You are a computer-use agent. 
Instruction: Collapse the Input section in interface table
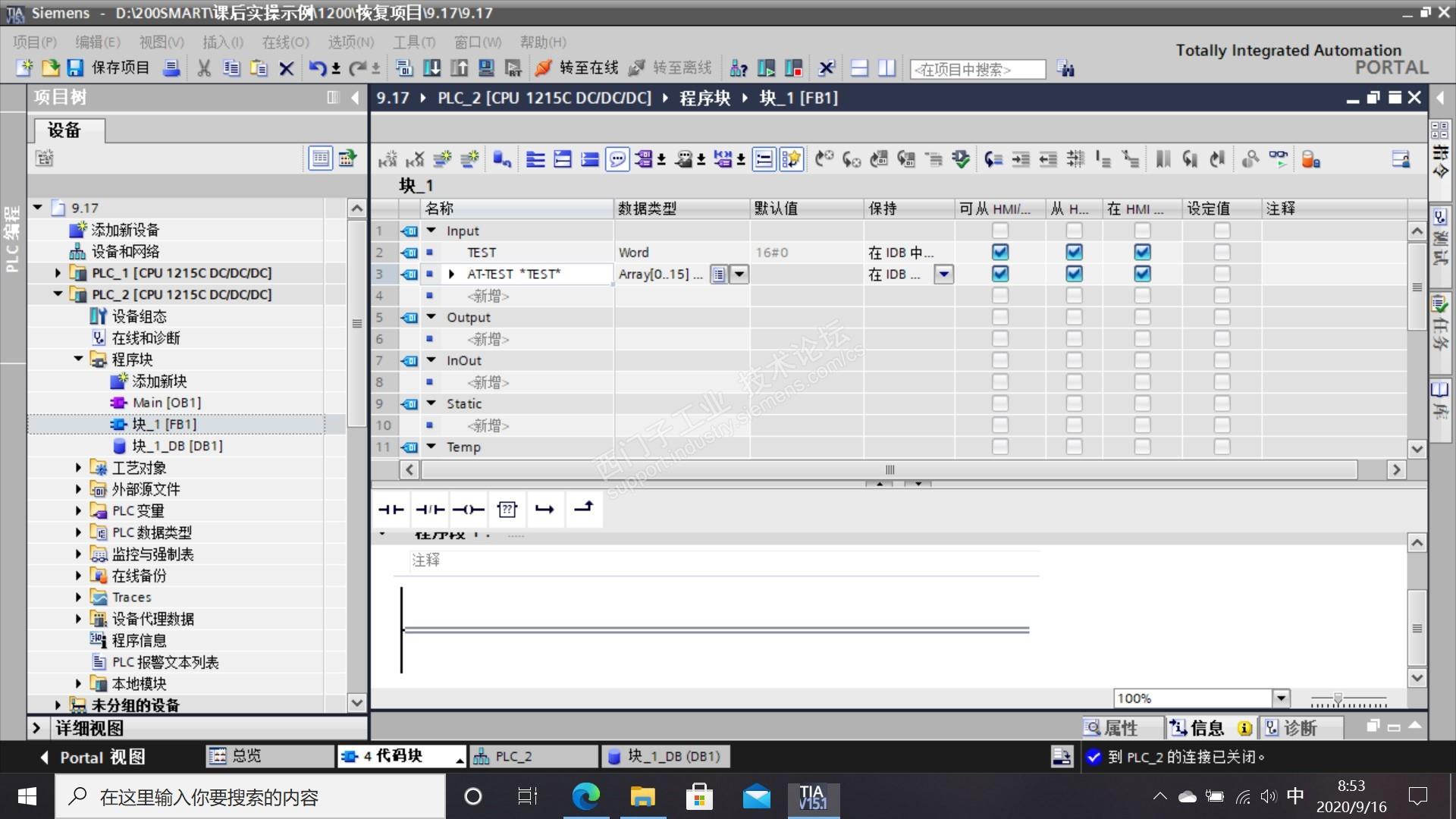click(x=431, y=231)
